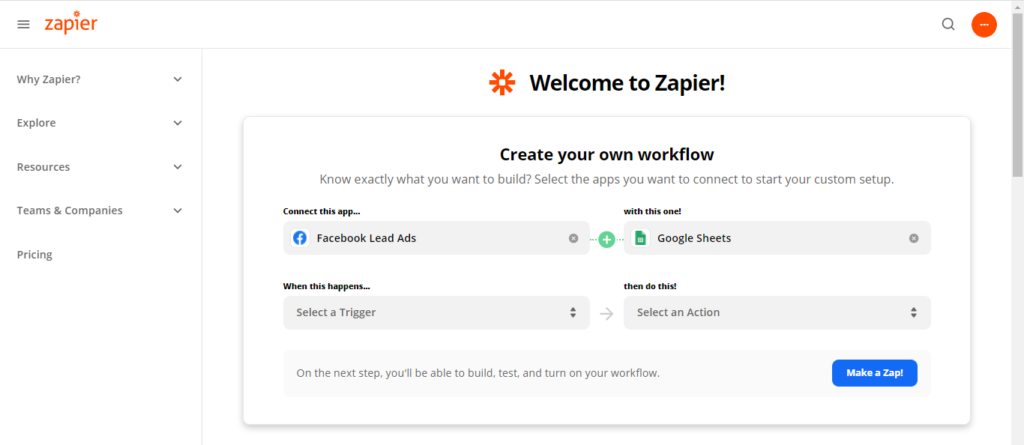1024x445 pixels.
Task: Click the Google Sheets icon
Action: (x=641, y=238)
